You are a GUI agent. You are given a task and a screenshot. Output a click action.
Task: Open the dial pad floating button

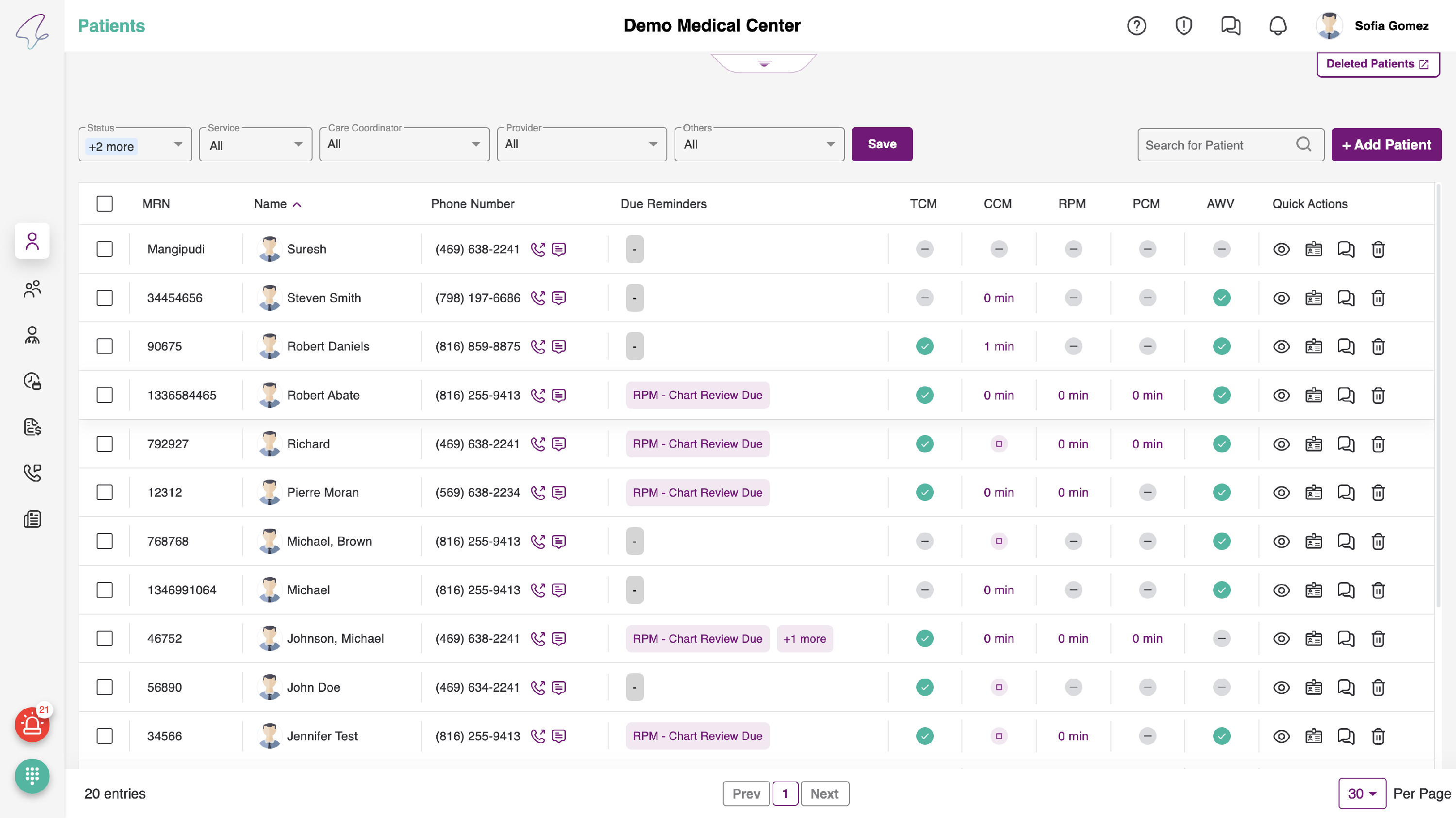(x=32, y=776)
